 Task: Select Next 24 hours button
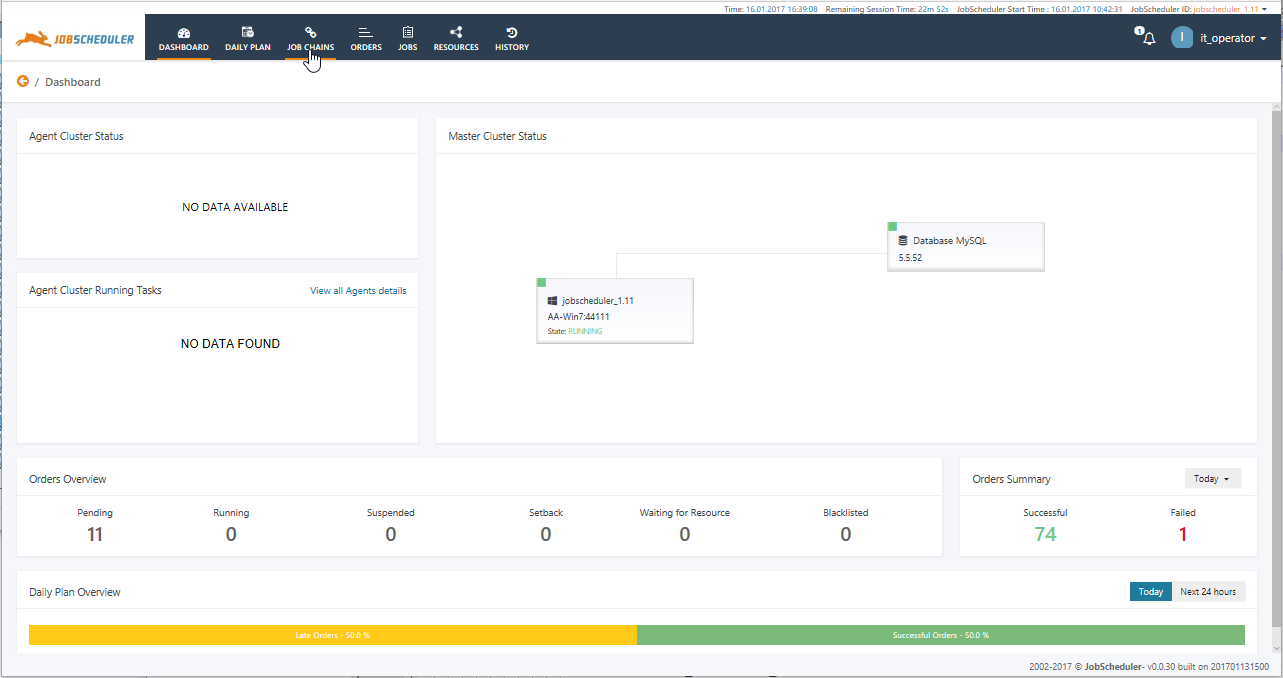(1208, 592)
